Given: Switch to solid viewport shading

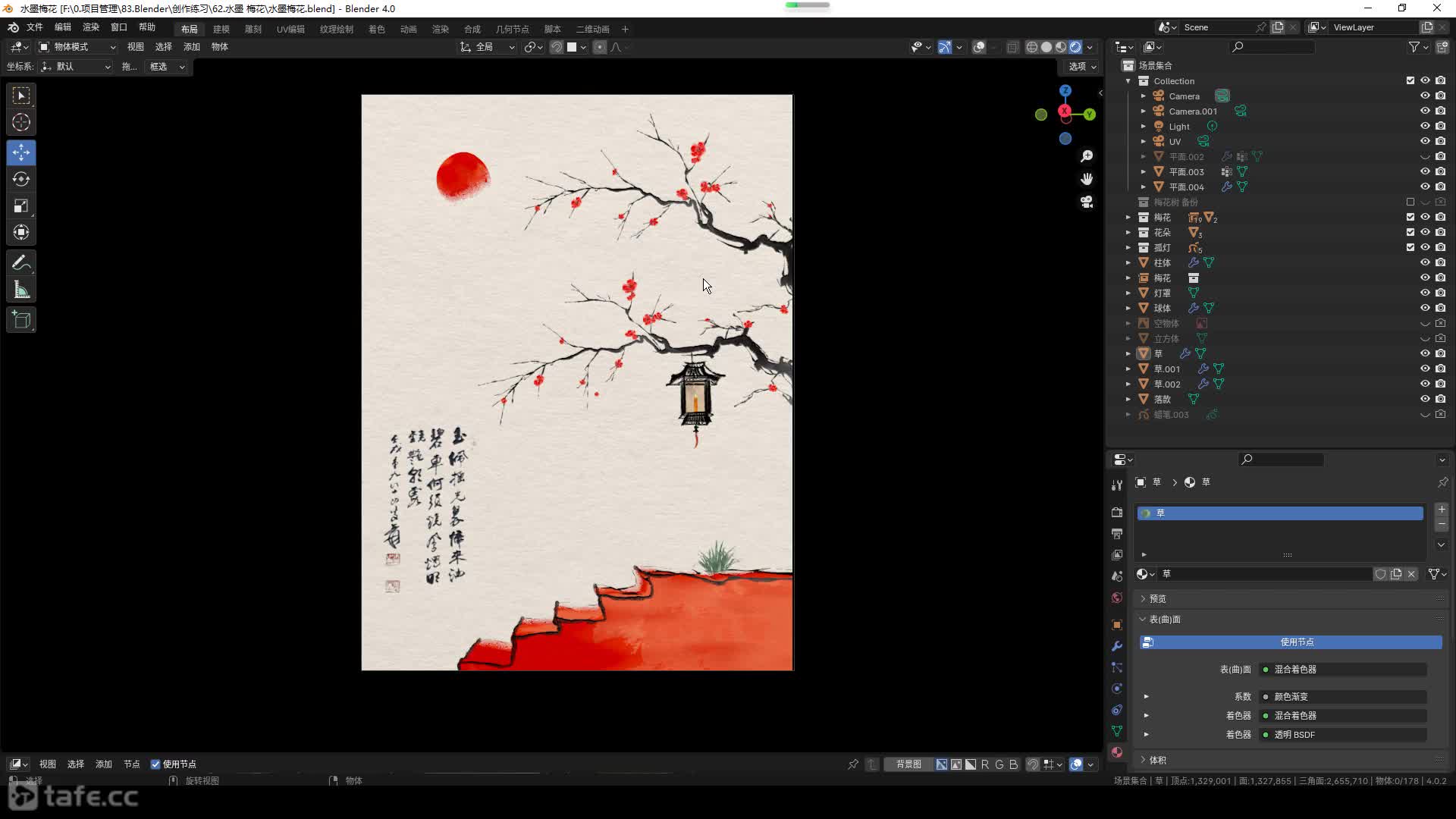Looking at the screenshot, I should (x=1046, y=47).
